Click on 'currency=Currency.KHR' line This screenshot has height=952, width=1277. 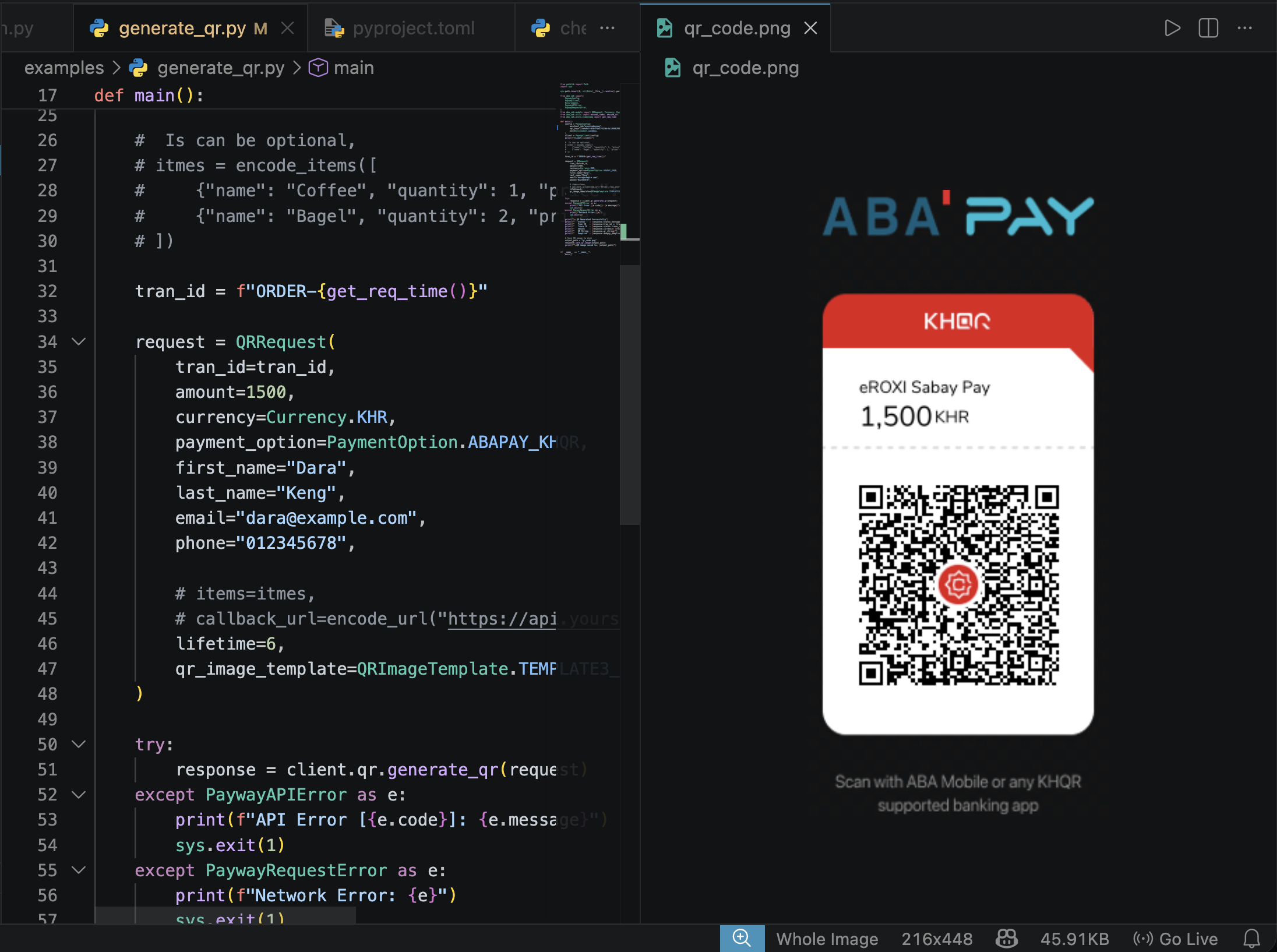(x=285, y=417)
